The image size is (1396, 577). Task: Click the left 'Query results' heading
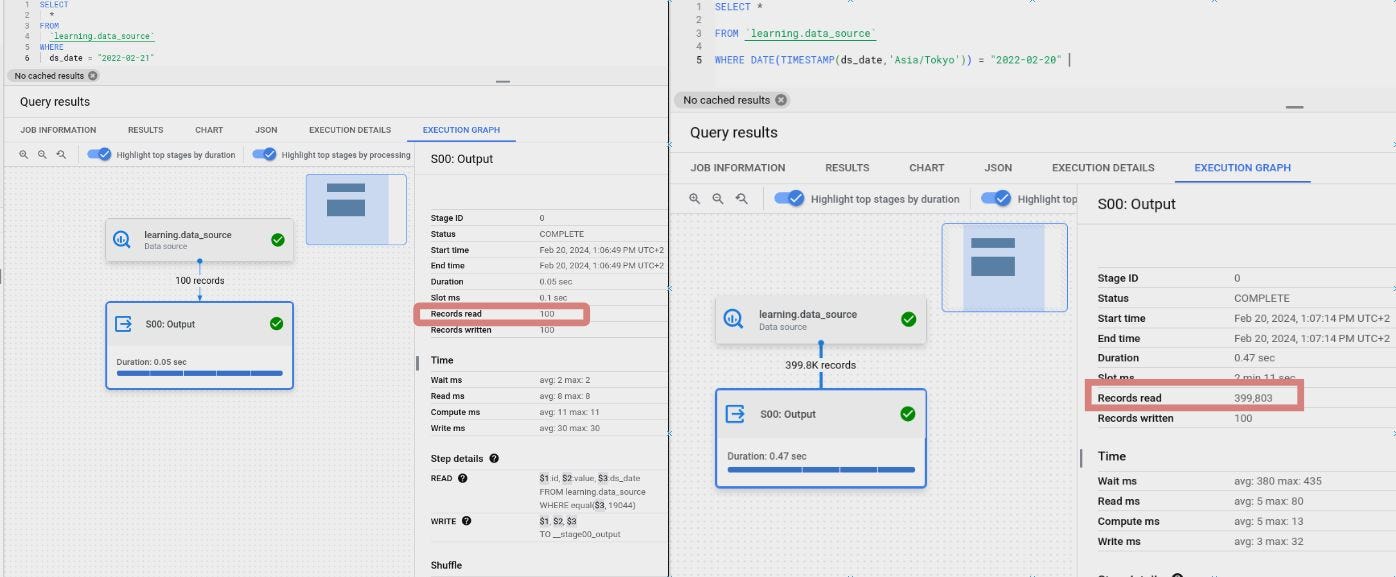pyautogui.click(x=54, y=102)
